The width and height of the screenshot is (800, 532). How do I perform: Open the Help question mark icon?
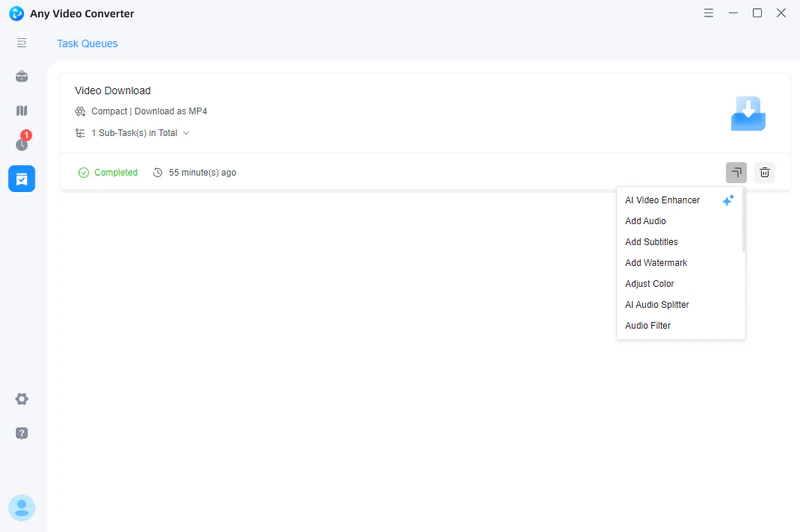pyautogui.click(x=22, y=433)
